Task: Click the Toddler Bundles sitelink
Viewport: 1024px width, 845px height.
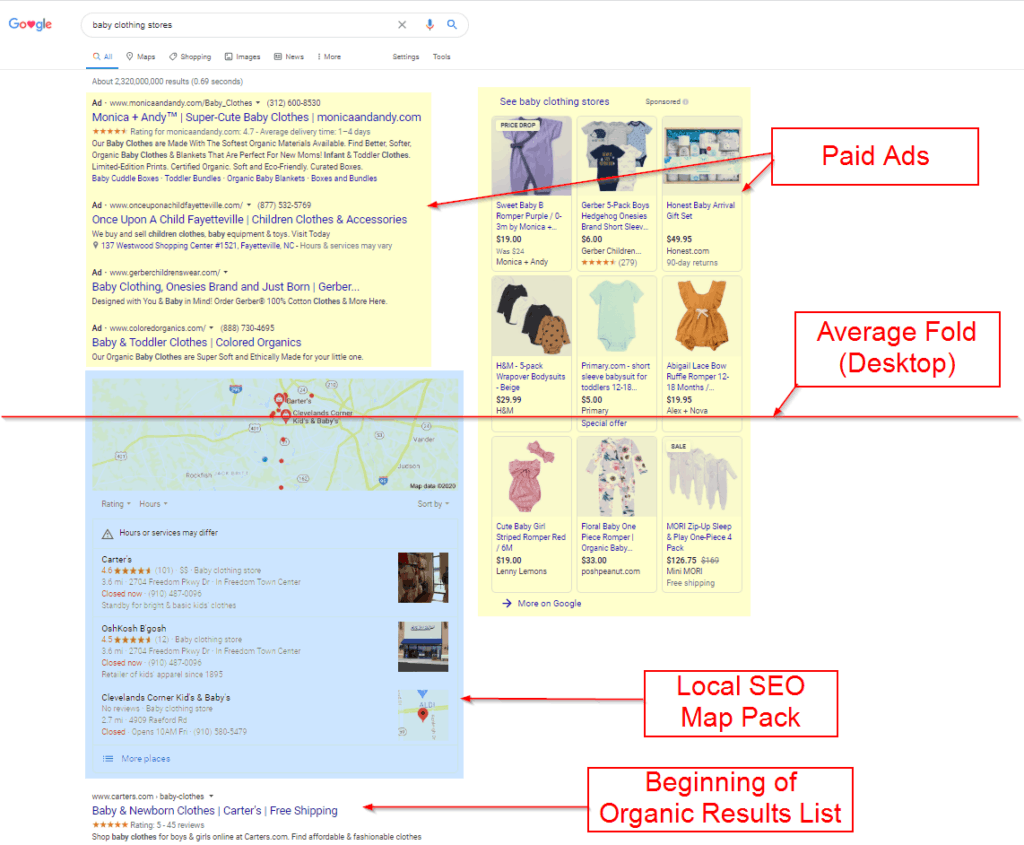Action: click(192, 178)
